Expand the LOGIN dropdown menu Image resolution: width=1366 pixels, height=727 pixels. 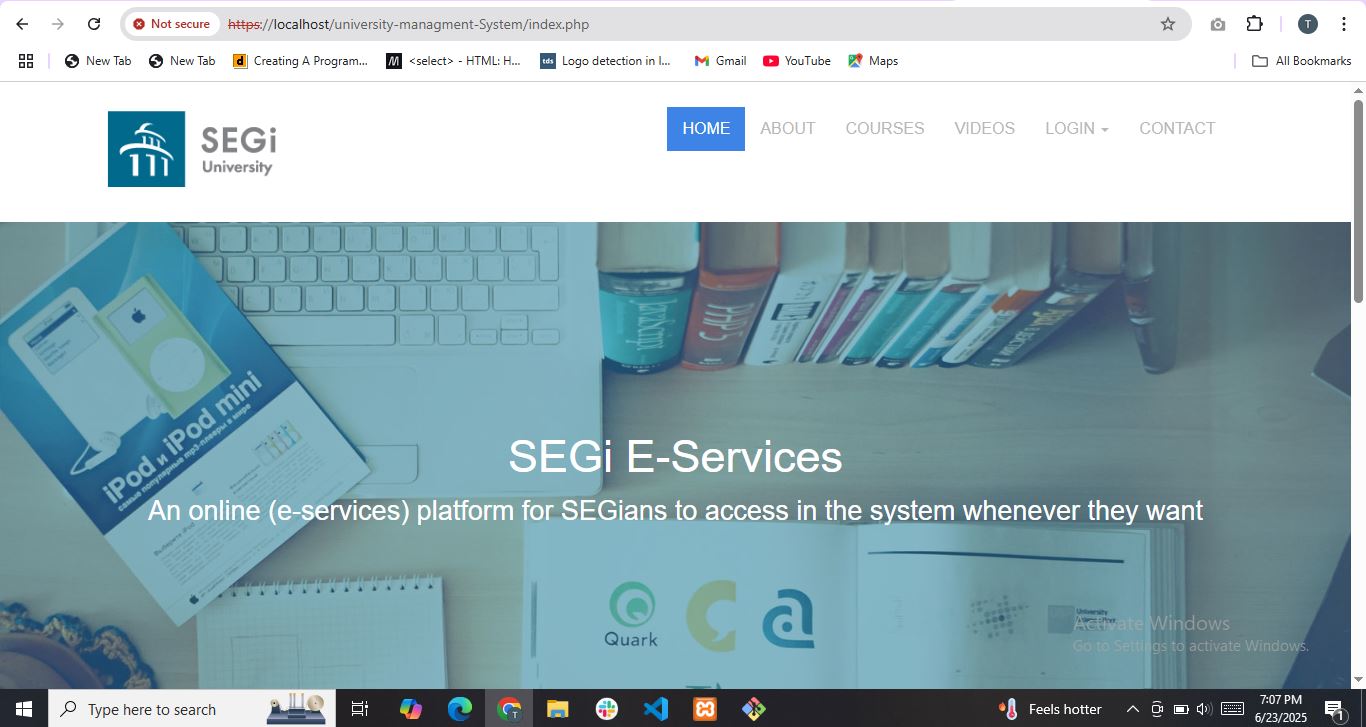tap(1077, 129)
